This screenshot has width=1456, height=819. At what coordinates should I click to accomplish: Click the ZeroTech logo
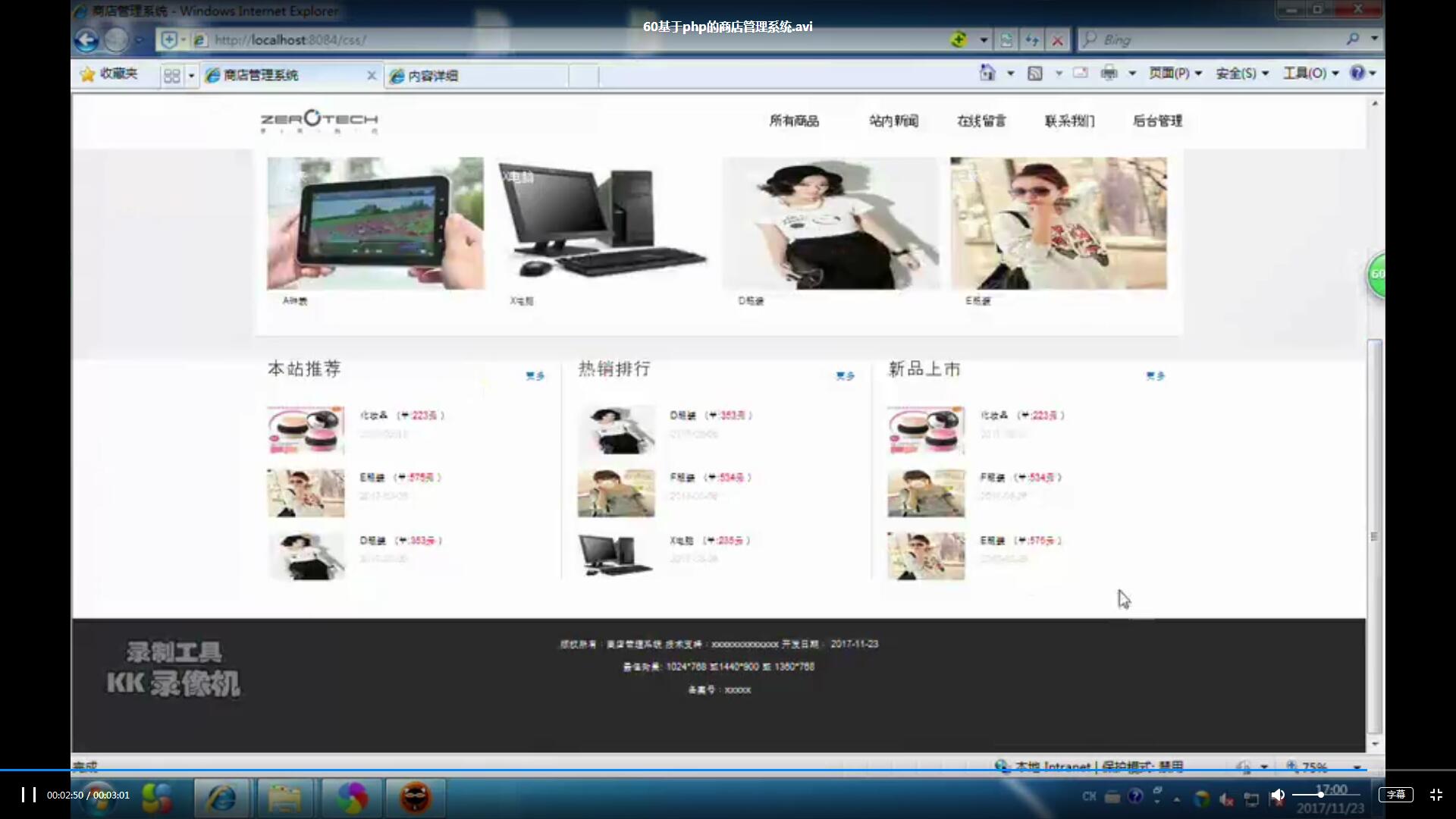pos(319,121)
